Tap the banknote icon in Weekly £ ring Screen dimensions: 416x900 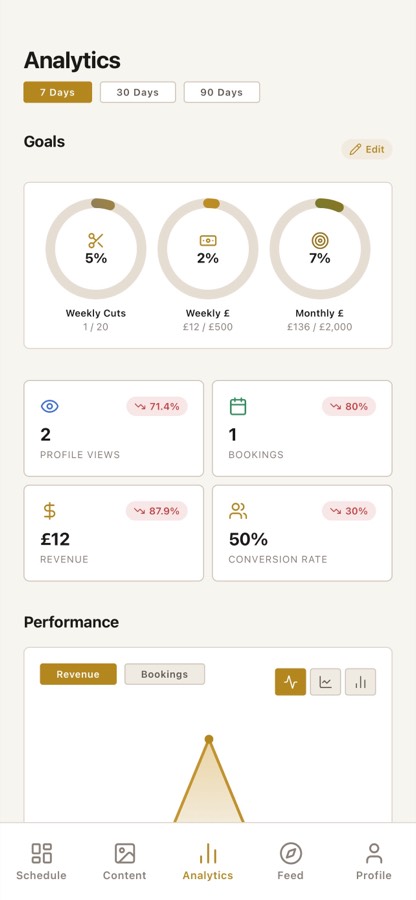point(208,240)
